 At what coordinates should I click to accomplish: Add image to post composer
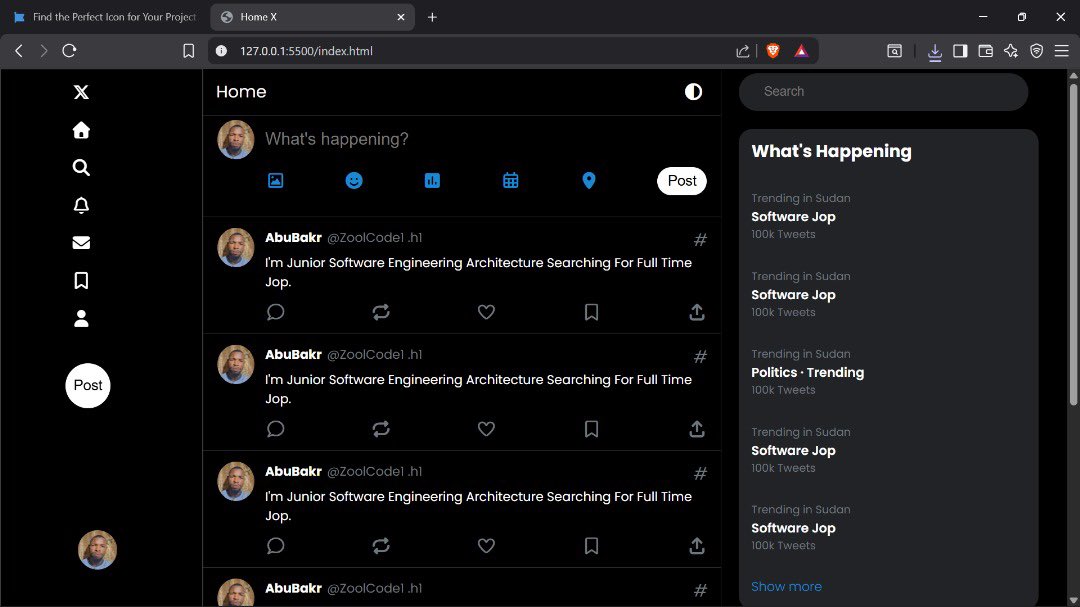[276, 181]
